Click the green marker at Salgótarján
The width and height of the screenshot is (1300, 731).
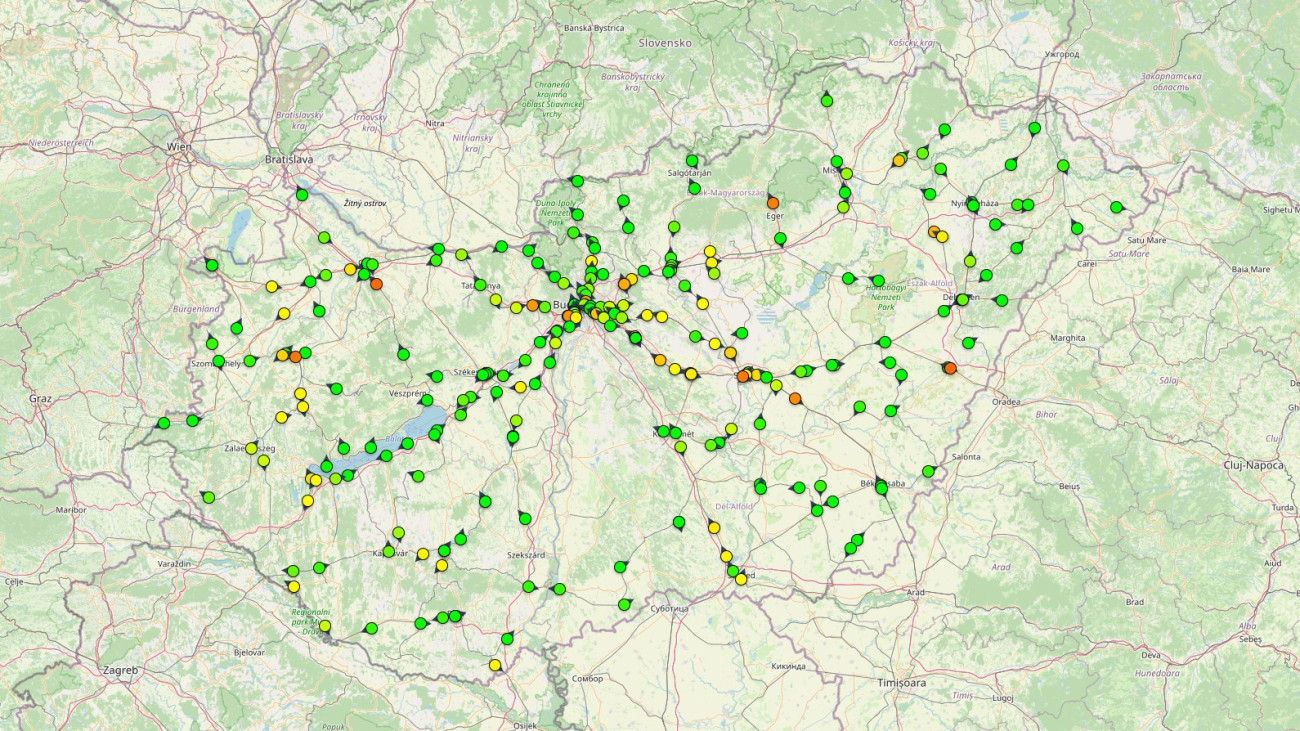point(692,160)
